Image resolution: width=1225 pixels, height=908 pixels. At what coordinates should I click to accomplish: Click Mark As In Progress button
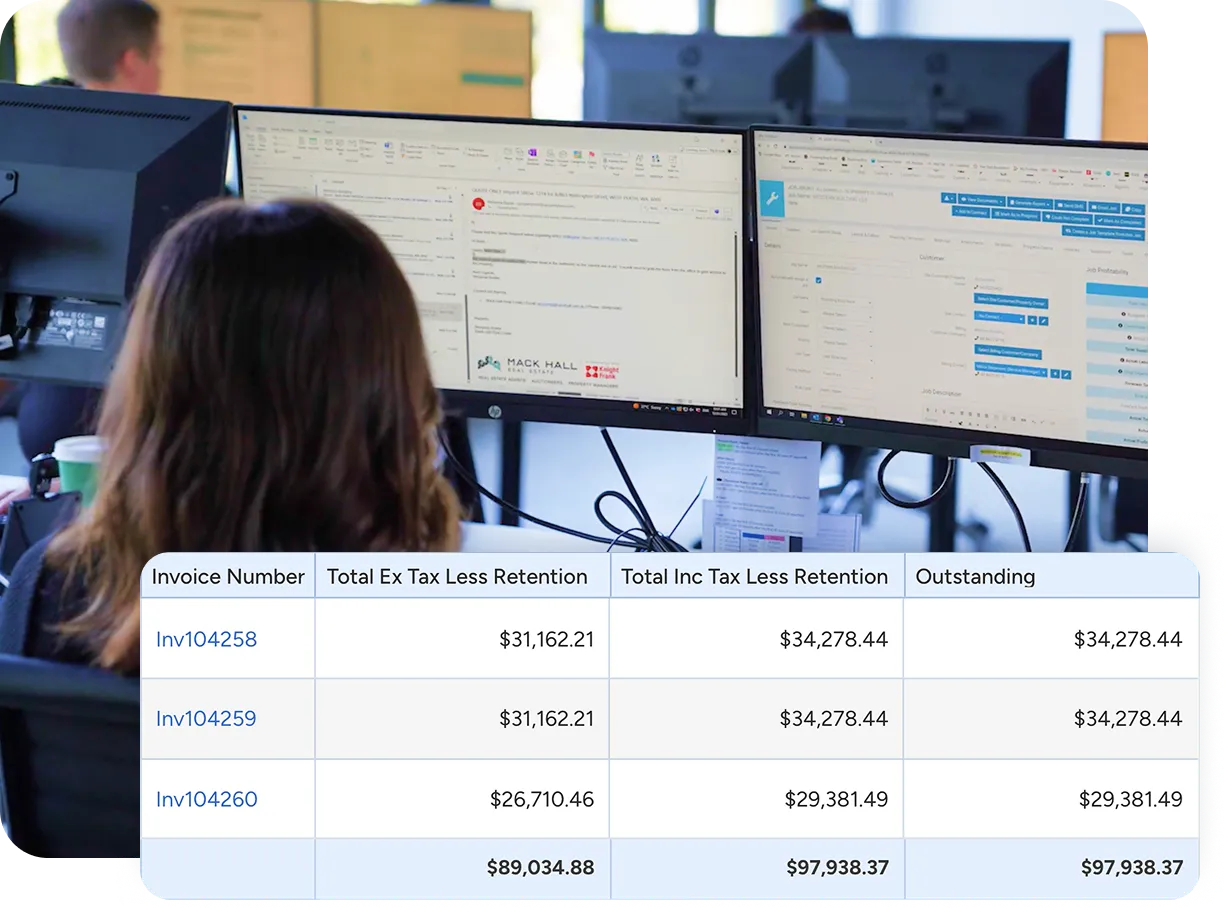(x=1016, y=215)
